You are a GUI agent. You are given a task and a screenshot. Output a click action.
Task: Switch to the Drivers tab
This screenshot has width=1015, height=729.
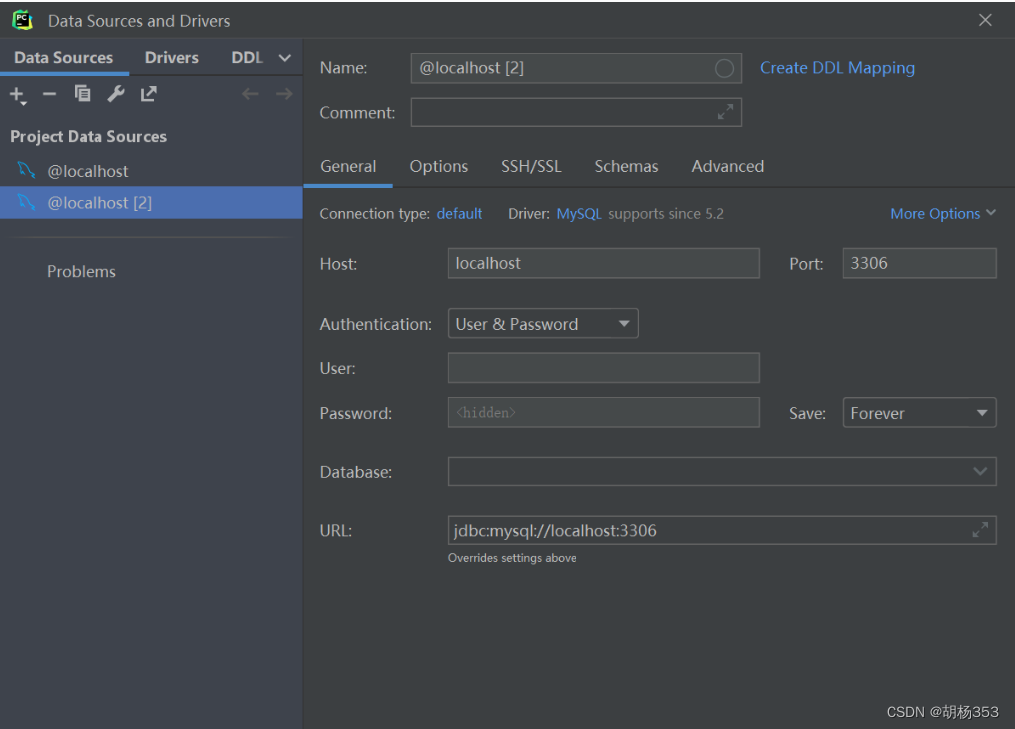172,58
